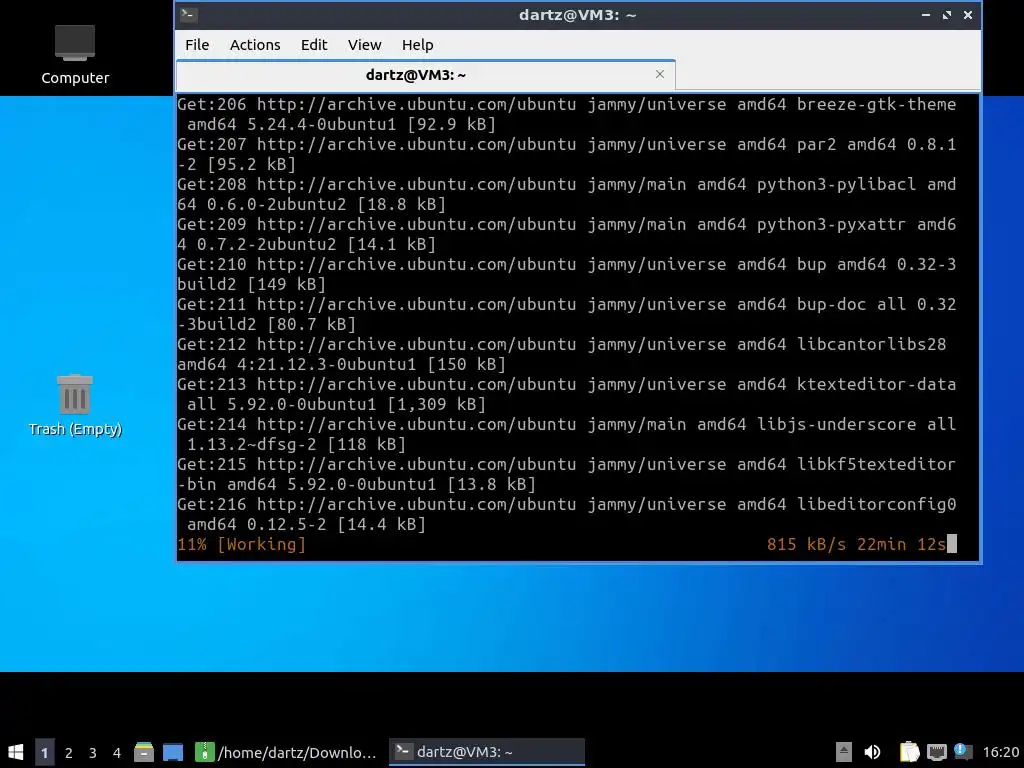This screenshot has width=1024, height=768.
Task: Click the Get:216 libeditorconfig0 line
Action: point(567,514)
